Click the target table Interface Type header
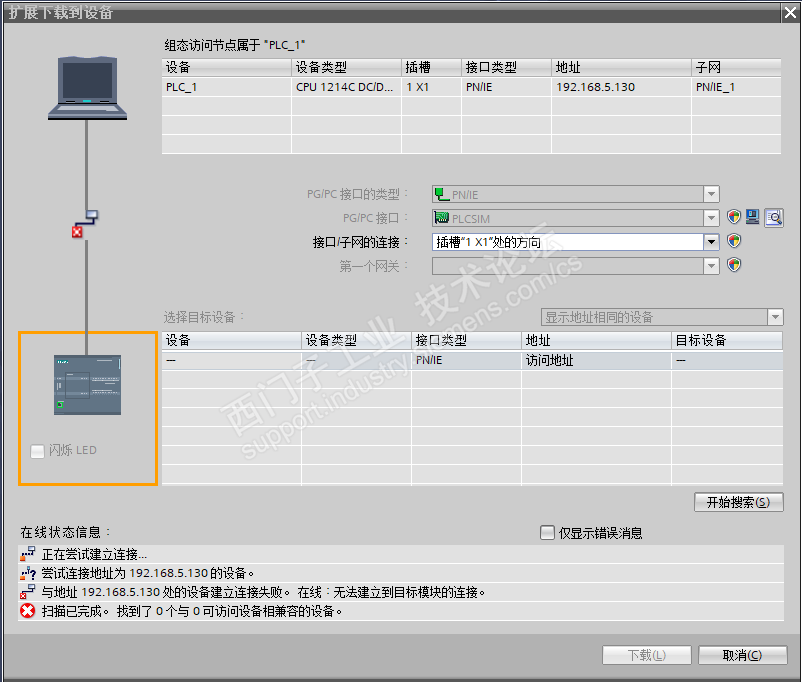Image resolution: width=802 pixels, height=682 pixels. click(x=466, y=340)
